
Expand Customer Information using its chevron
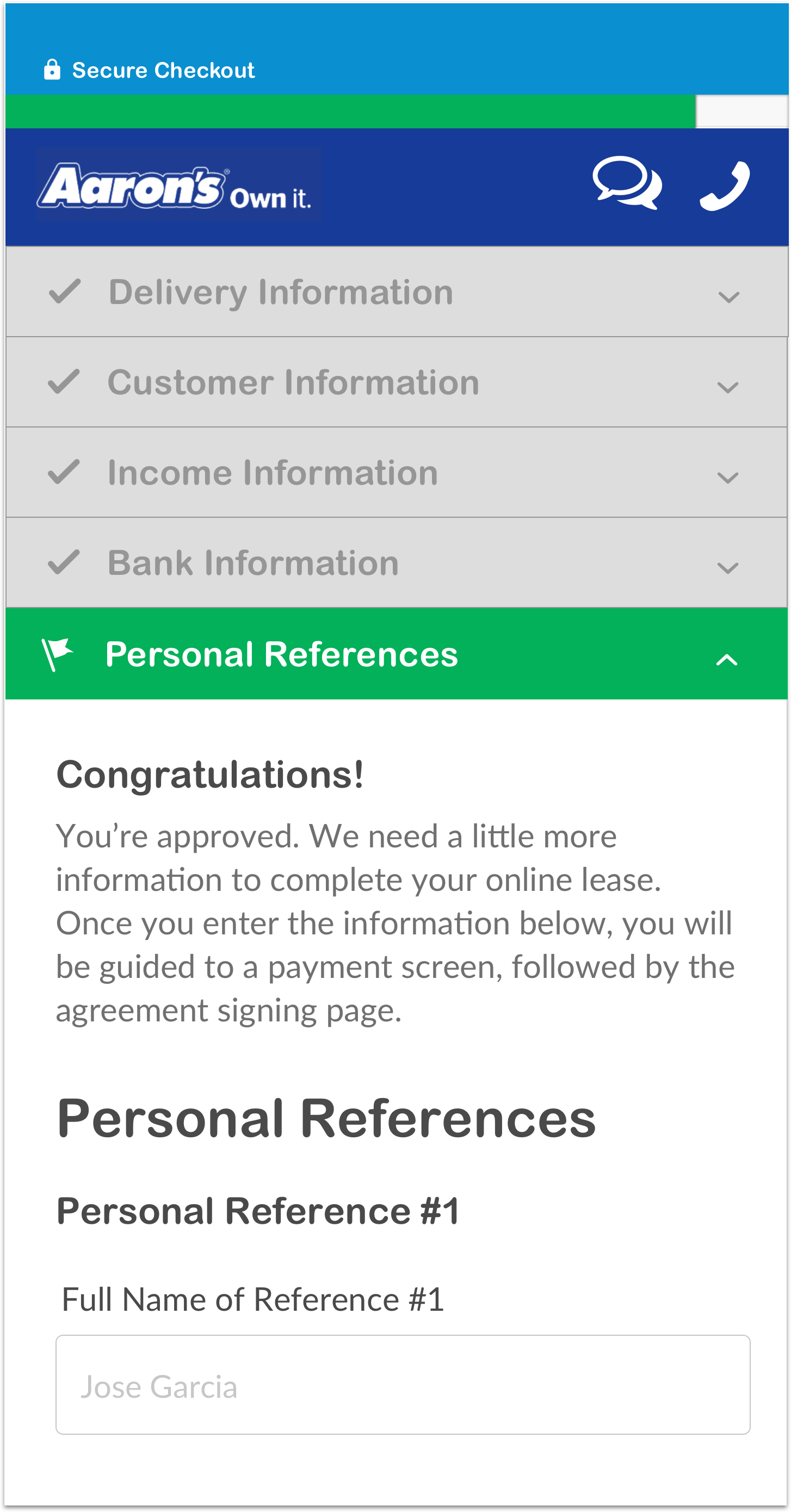727,387
